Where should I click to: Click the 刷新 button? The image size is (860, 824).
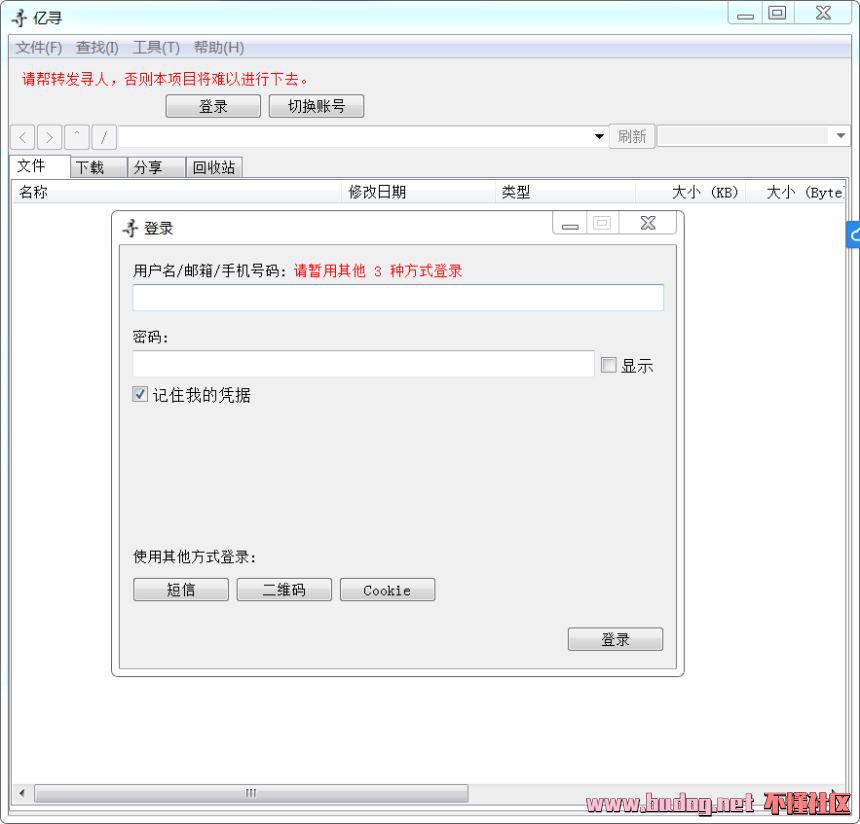pos(632,137)
